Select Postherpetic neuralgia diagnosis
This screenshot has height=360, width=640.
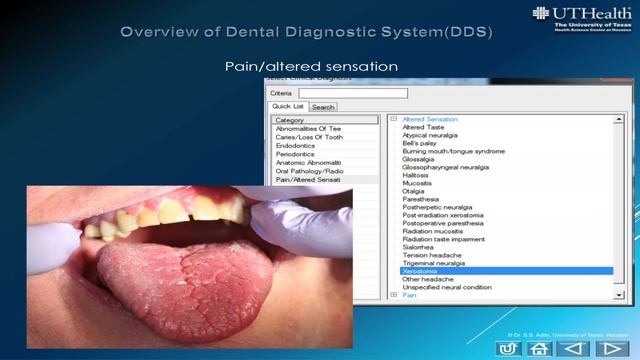pyautogui.click(x=437, y=207)
